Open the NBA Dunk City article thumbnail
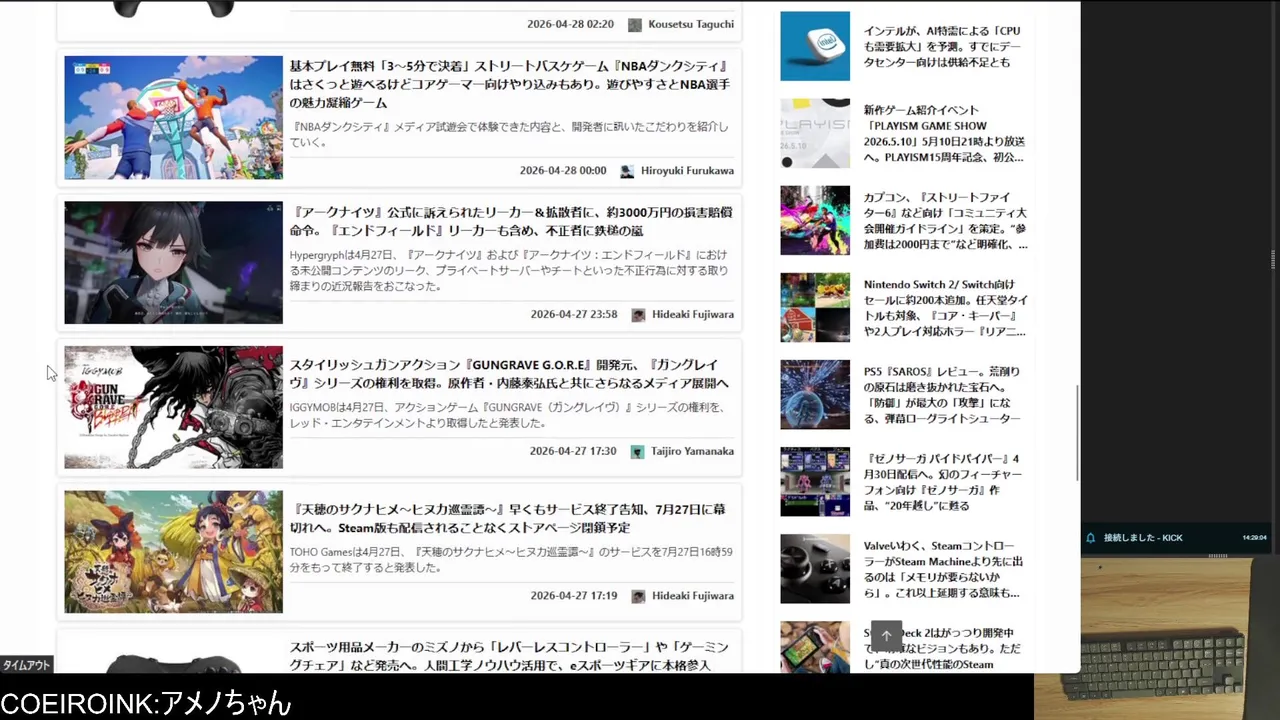This screenshot has height=720, width=1280. click(x=174, y=118)
